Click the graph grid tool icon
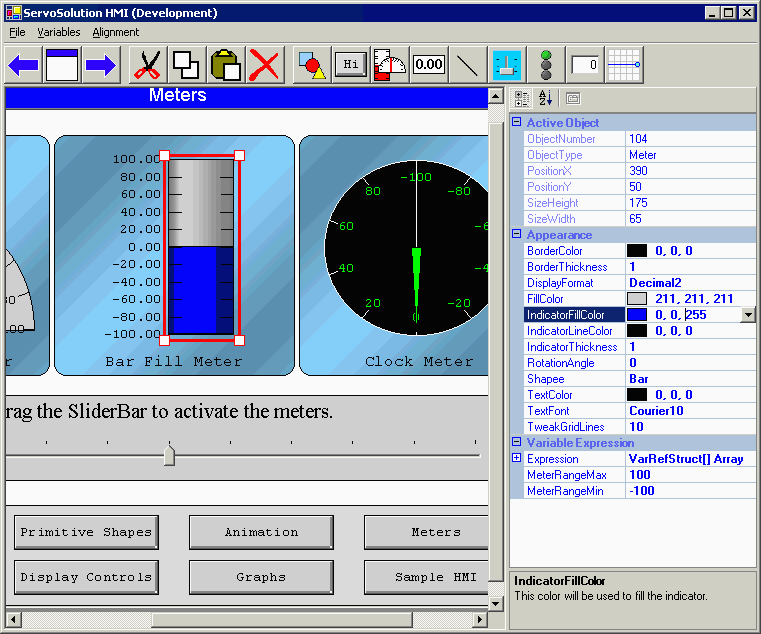 624,65
